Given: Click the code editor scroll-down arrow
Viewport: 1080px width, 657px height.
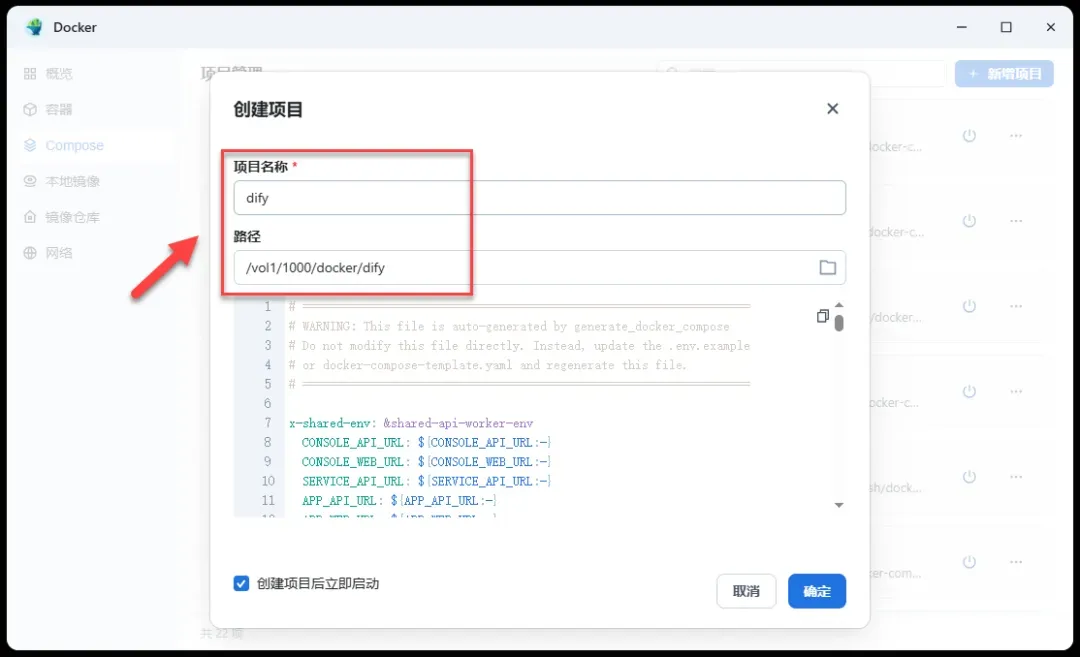Looking at the screenshot, I should [x=839, y=505].
